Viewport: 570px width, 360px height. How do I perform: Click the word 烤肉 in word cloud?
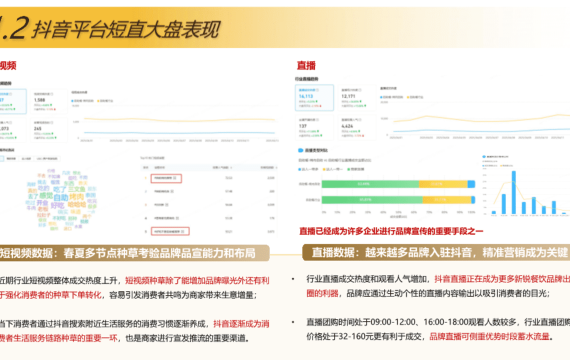(76, 197)
